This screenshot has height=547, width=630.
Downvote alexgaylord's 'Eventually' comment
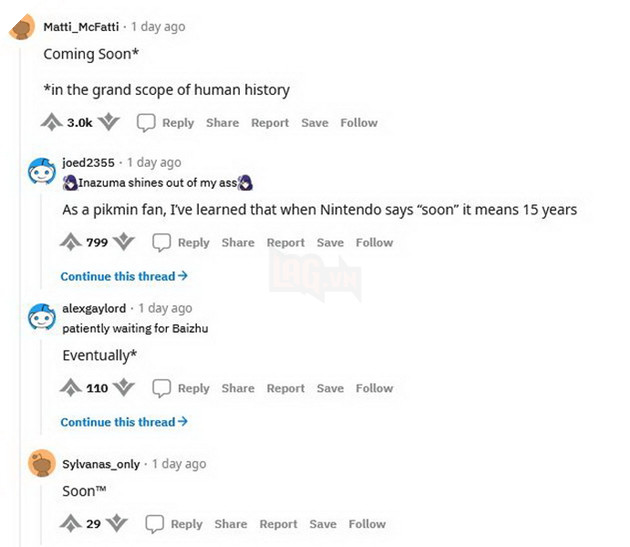point(124,388)
